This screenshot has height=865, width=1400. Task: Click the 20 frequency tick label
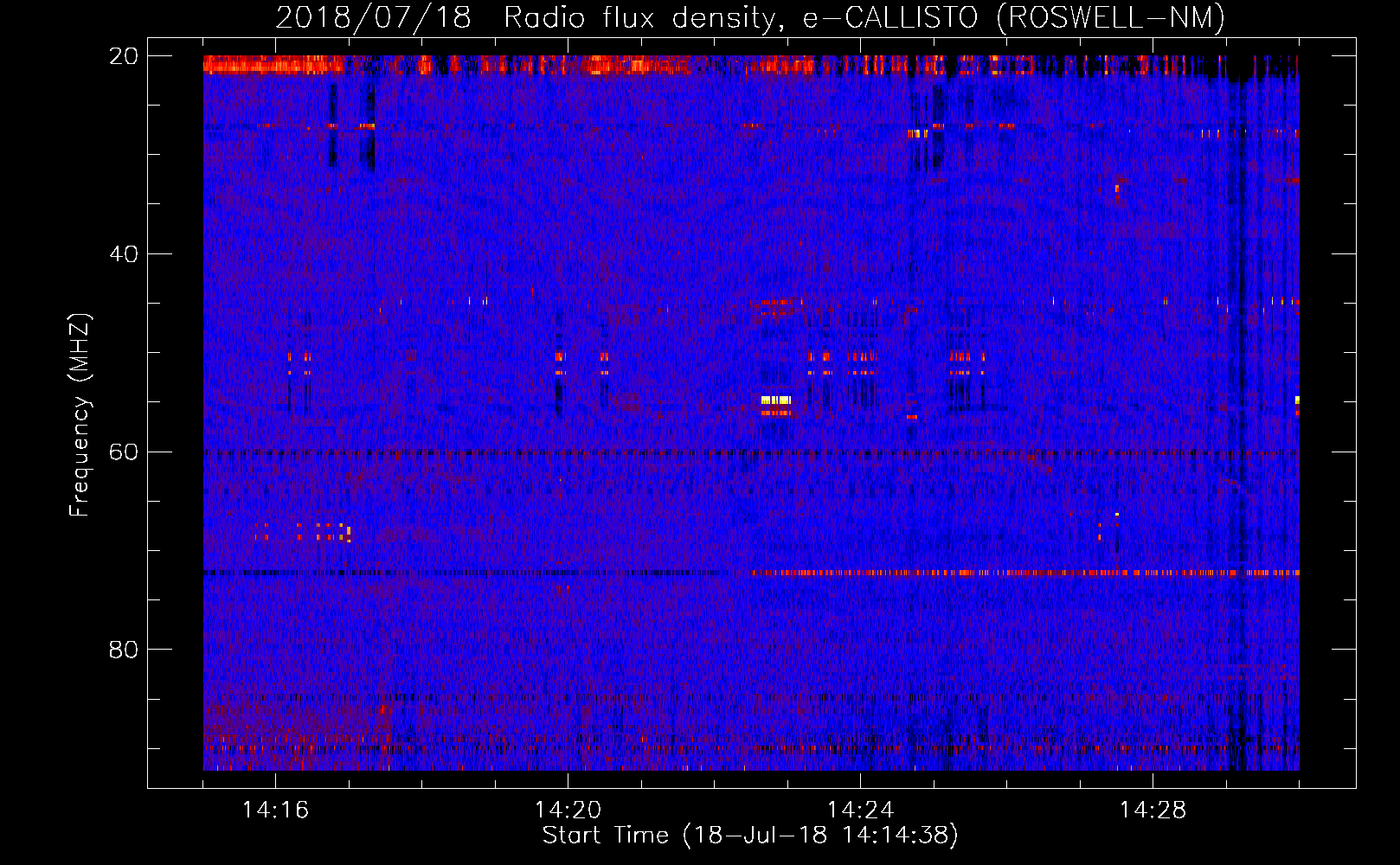(124, 56)
